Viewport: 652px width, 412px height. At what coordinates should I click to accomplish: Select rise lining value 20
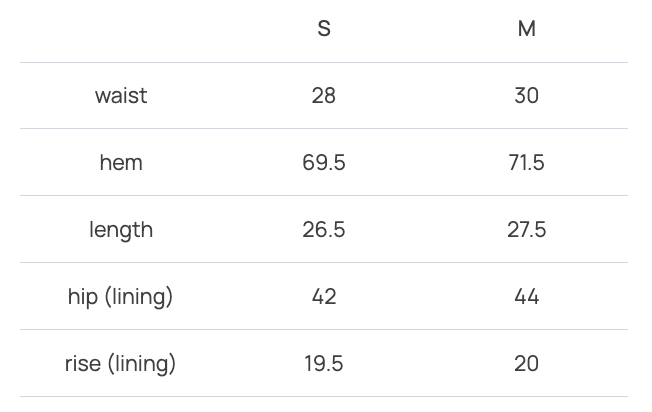point(526,364)
